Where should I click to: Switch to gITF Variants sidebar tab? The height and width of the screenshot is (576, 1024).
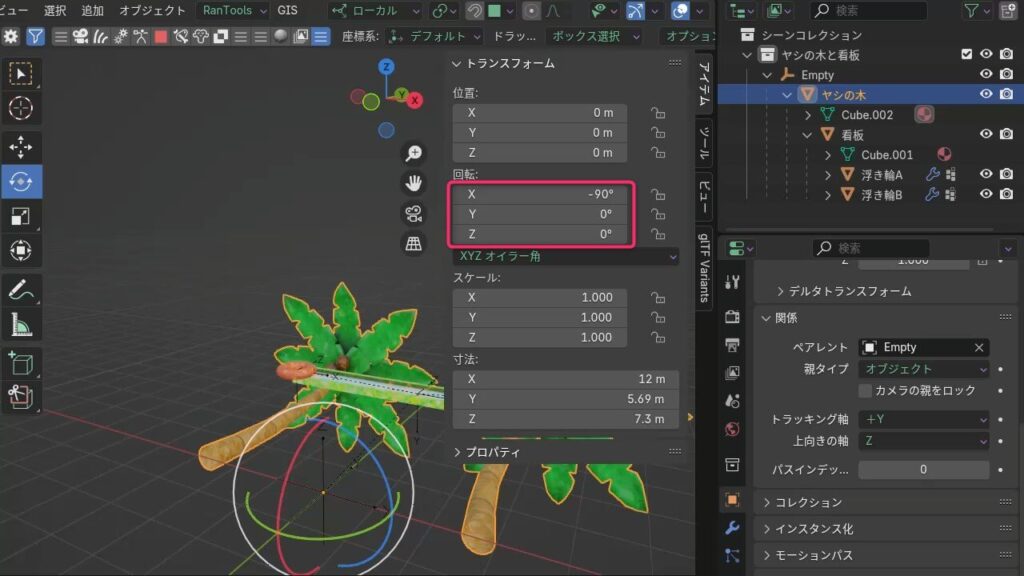[704, 268]
